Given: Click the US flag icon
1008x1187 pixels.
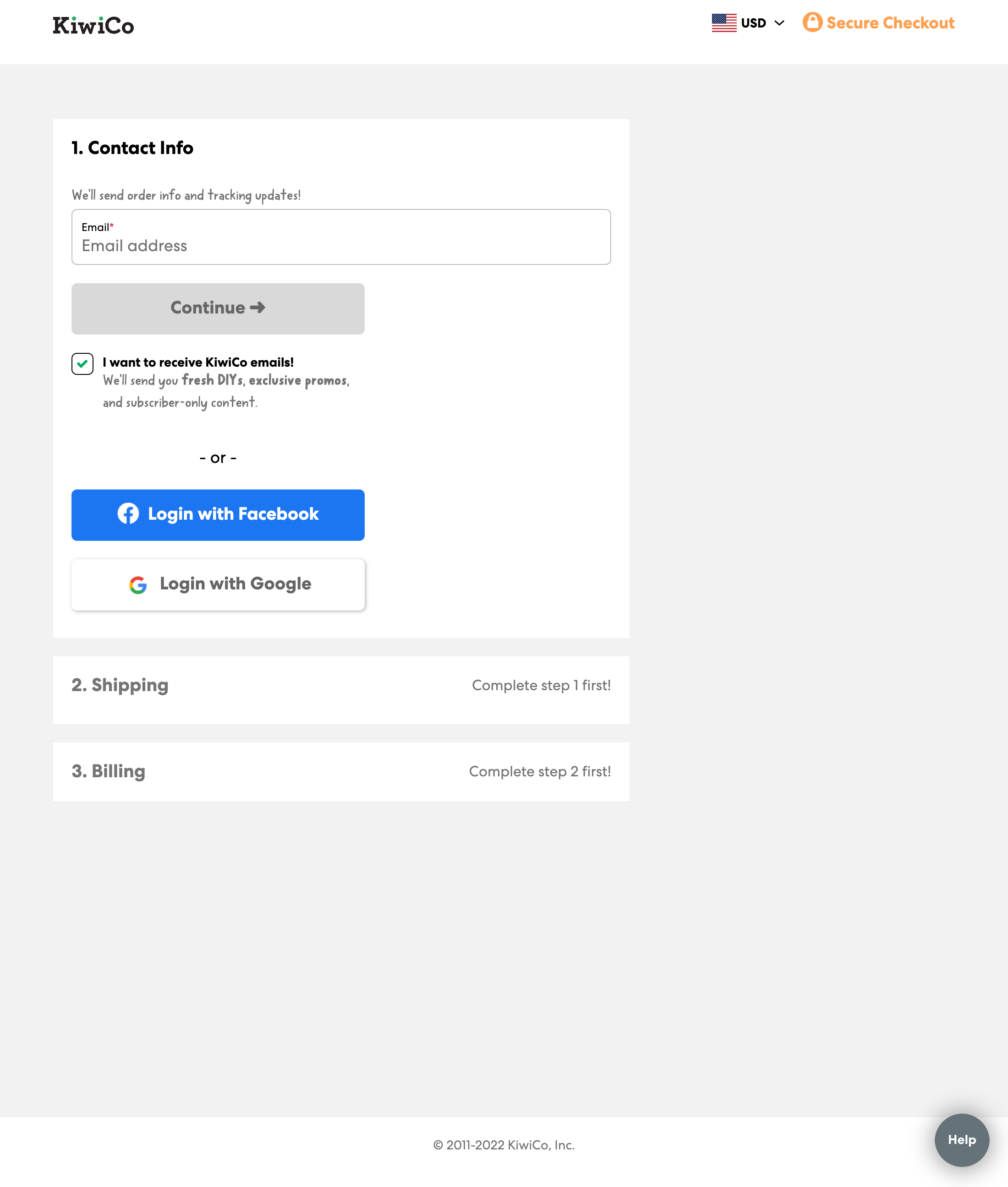Looking at the screenshot, I should pos(723,22).
